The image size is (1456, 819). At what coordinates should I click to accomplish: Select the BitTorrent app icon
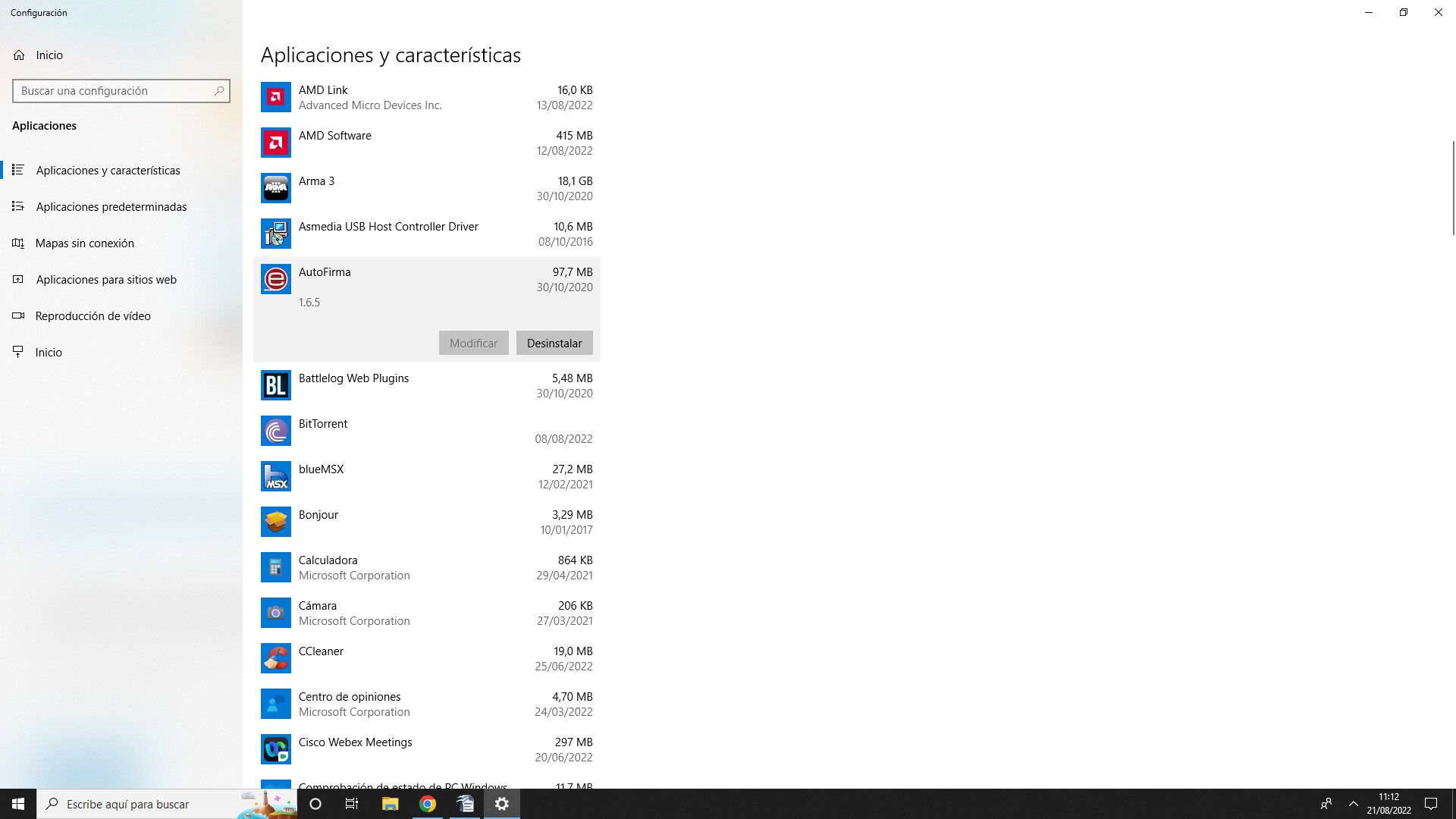click(x=275, y=431)
